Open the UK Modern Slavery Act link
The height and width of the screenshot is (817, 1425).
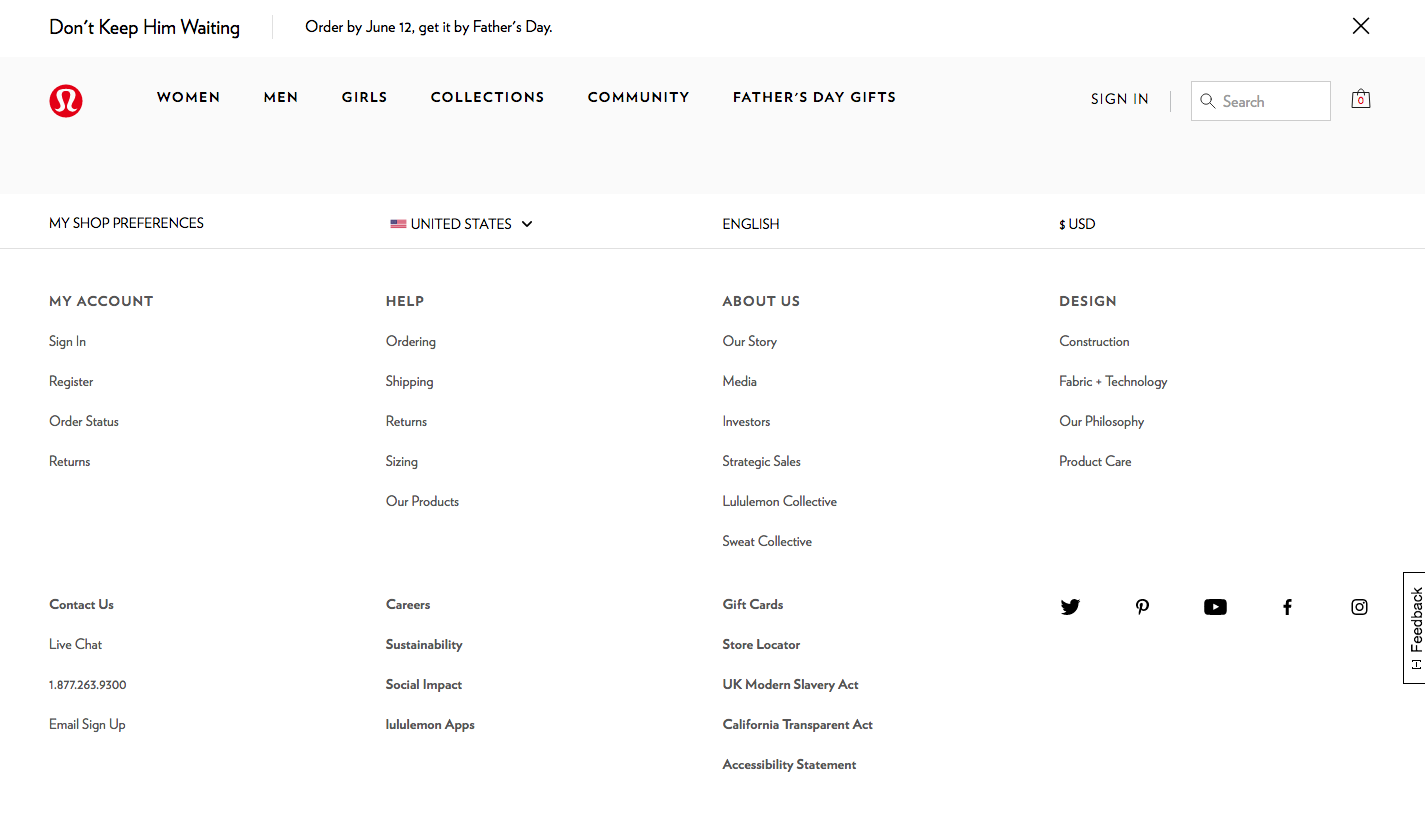click(x=790, y=684)
